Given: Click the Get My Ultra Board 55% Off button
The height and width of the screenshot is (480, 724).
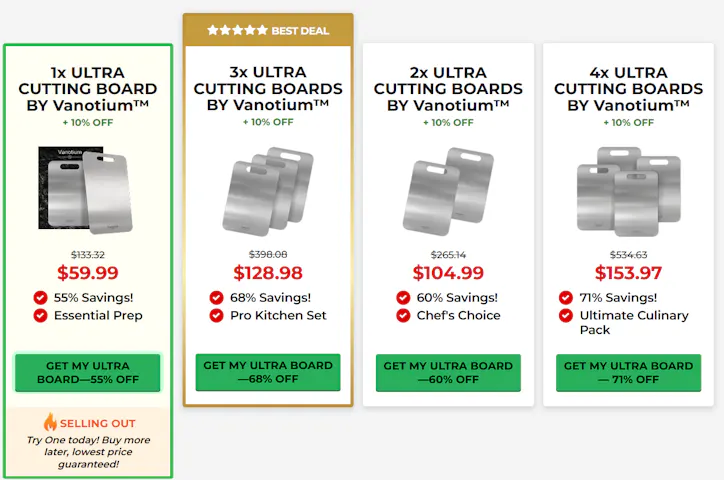Looking at the screenshot, I should click(x=87, y=372).
